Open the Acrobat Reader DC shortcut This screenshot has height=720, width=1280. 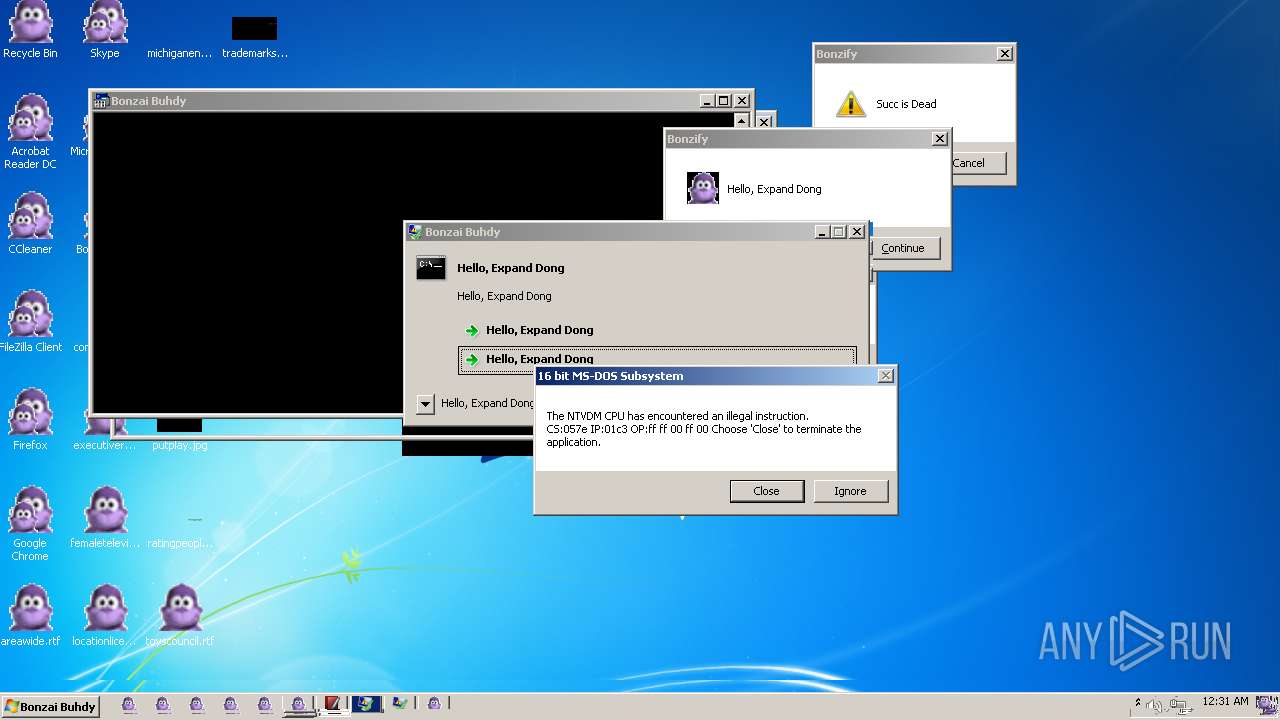coord(30,131)
